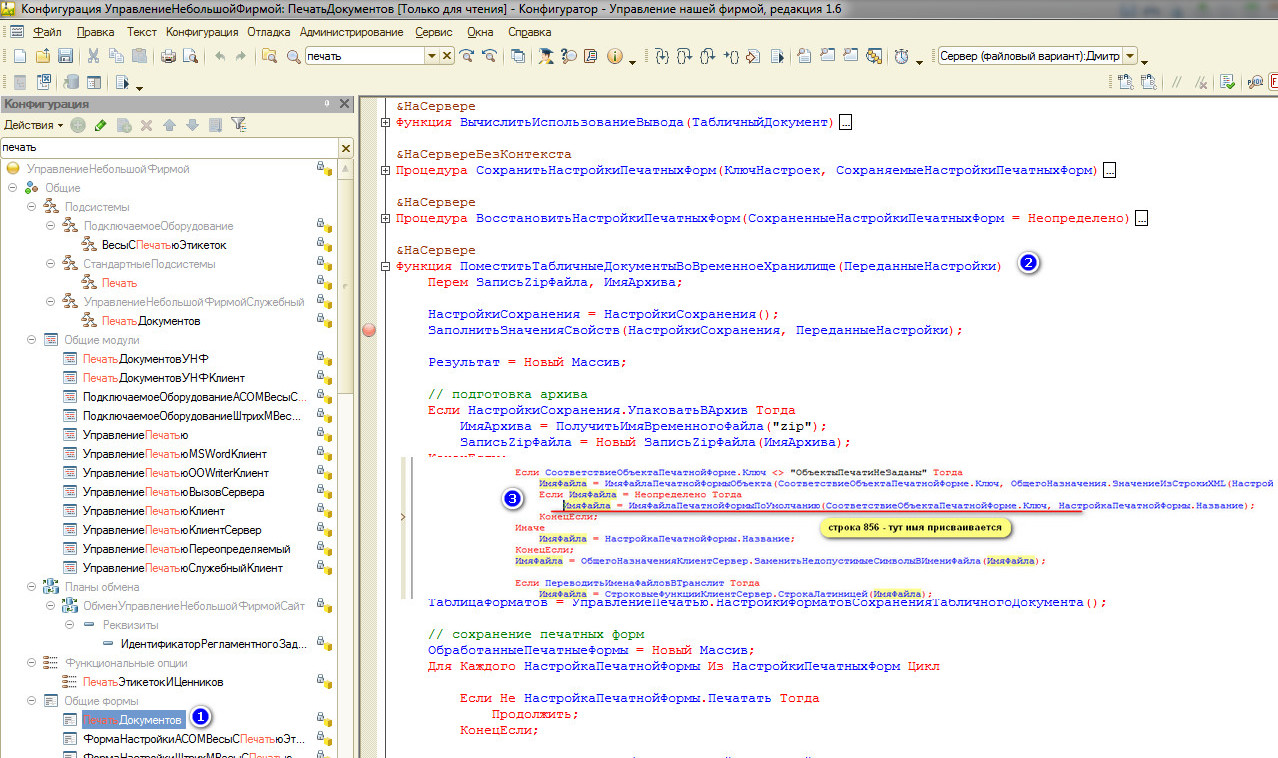Click the Step Into debugger icon
The width and height of the screenshot is (1278, 758).
661,56
